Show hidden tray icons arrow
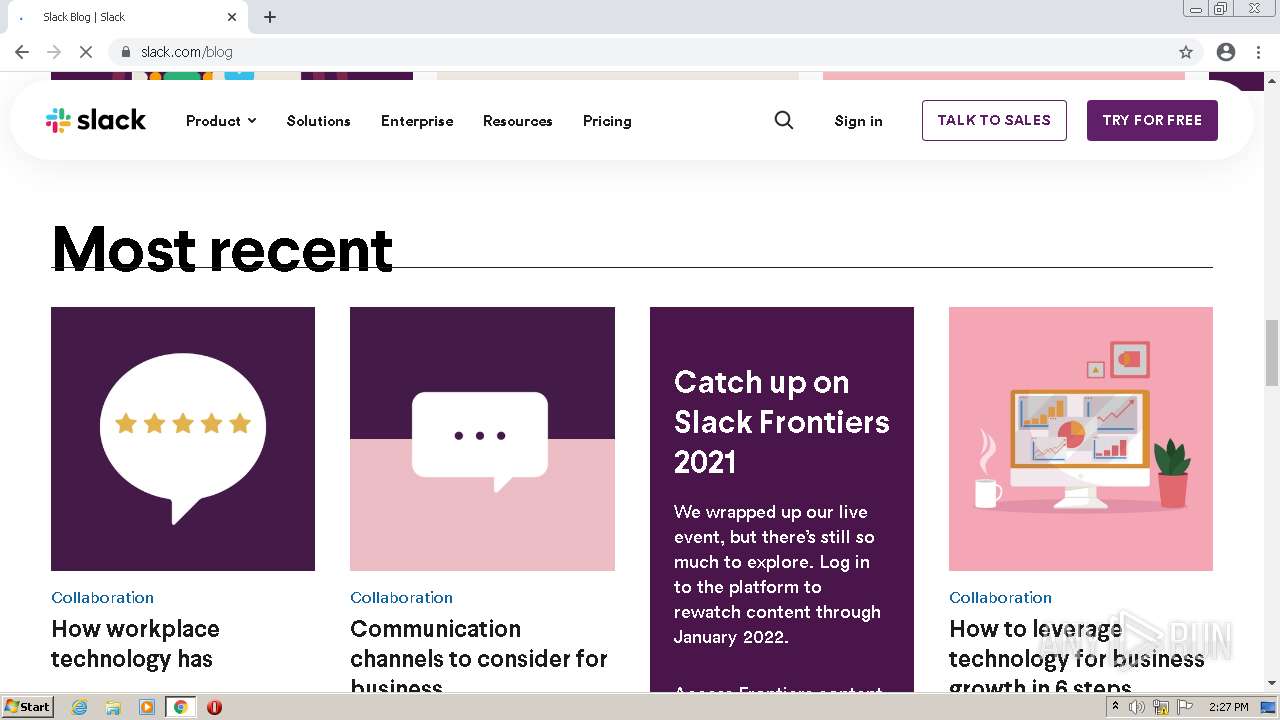1280x720 pixels. click(1115, 707)
